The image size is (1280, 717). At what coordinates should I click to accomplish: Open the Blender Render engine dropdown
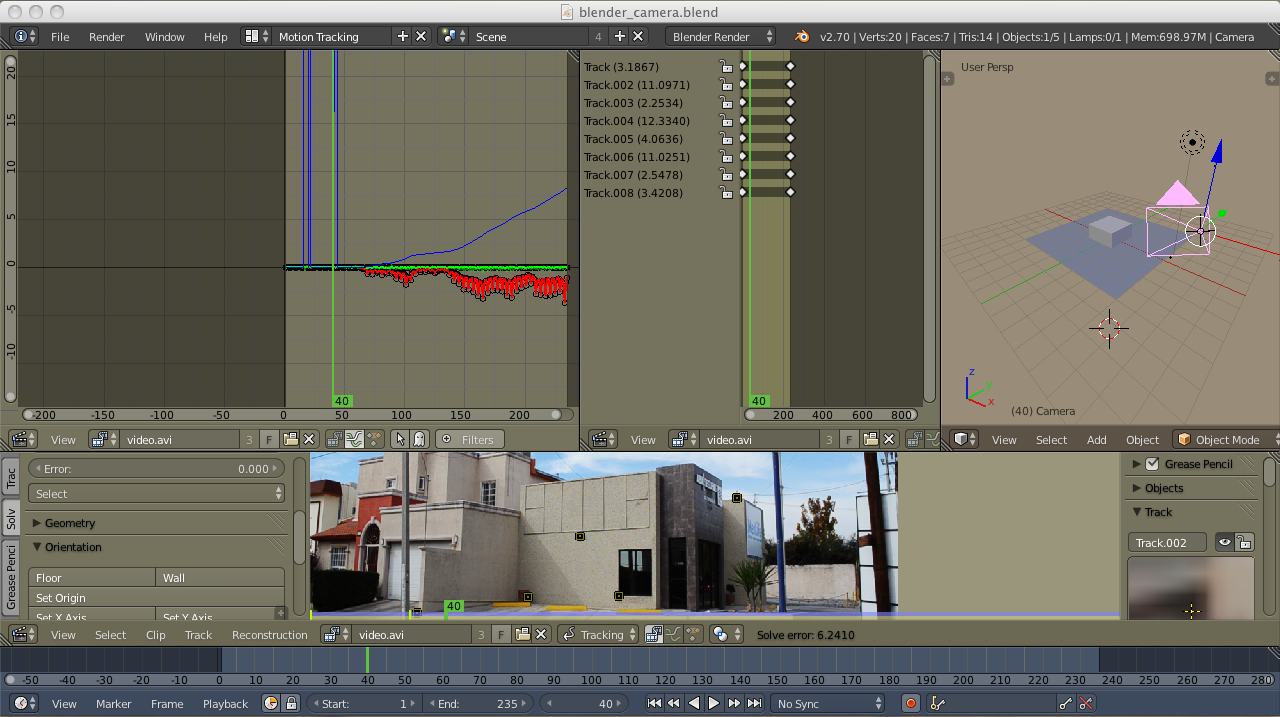(720, 36)
